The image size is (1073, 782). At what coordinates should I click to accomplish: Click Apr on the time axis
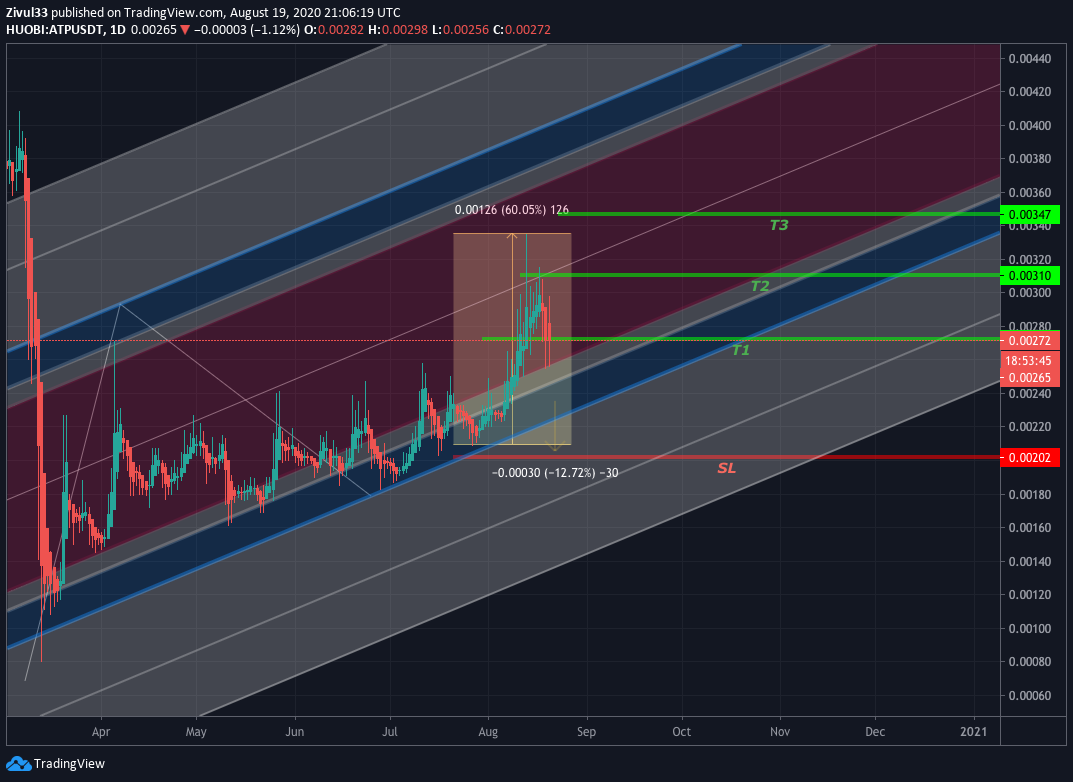(101, 731)
